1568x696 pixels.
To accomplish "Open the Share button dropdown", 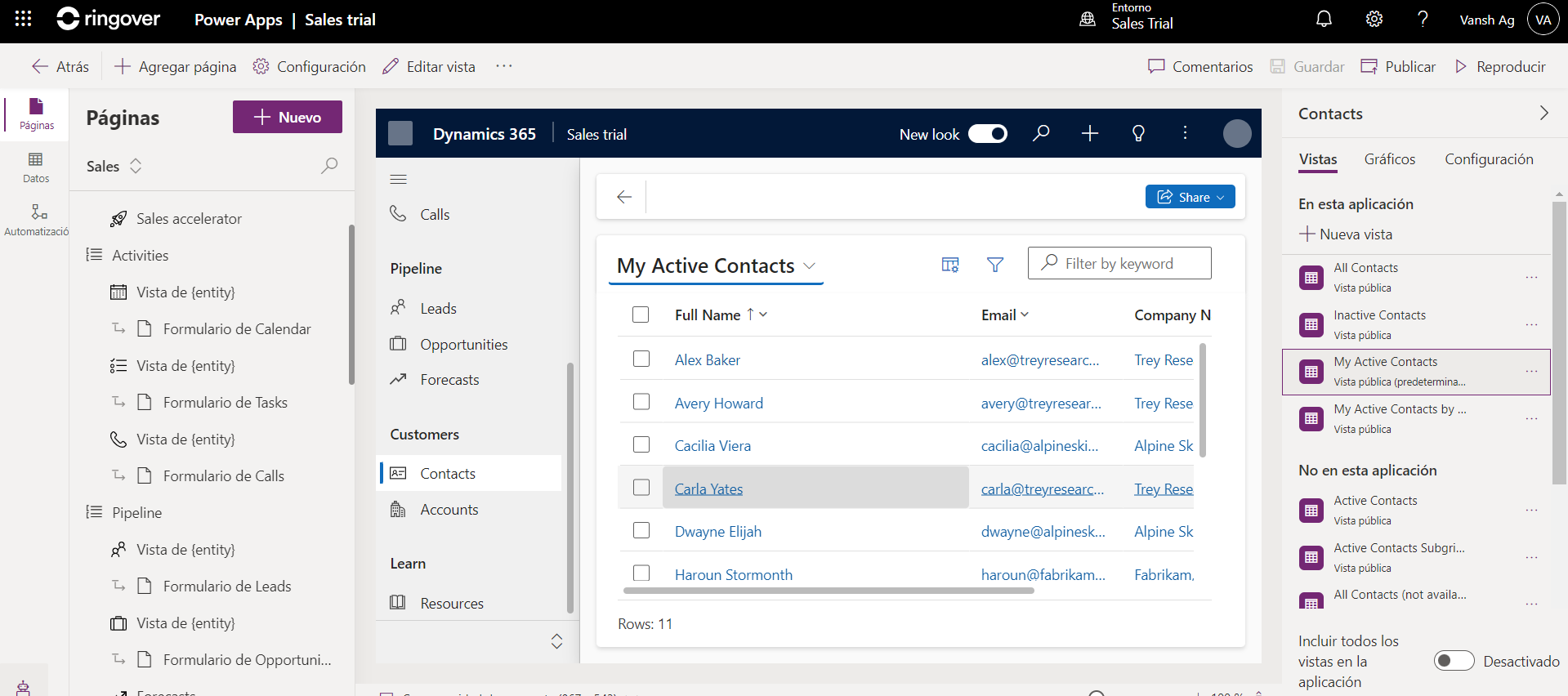I will pyautogui.click(x=1221, y=197).
